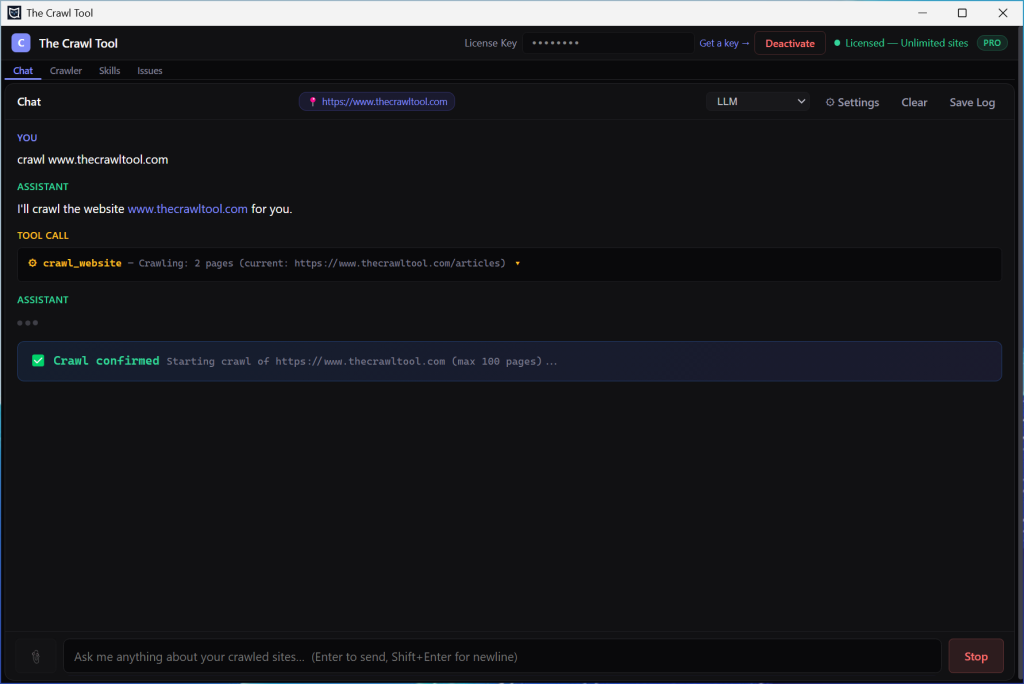The height and width of the screenshot is (684, 1024).
Task: Click the 'License Key' label
Action: click(x=490, y=43)
